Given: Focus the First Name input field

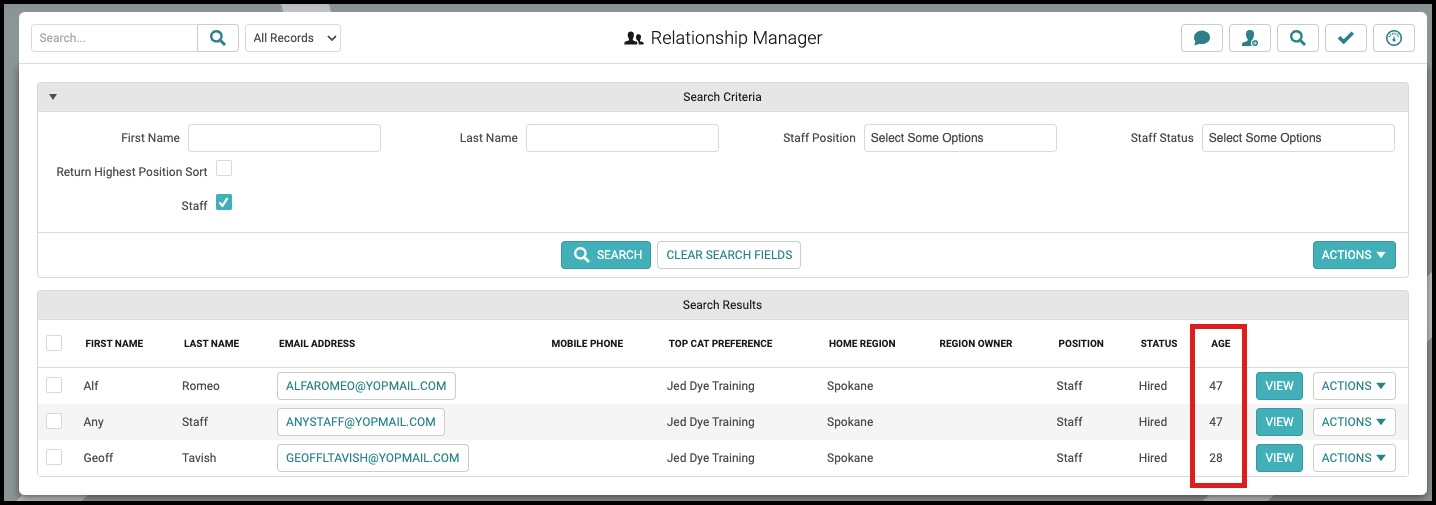Looking at the screenshot, I should 284,138.
